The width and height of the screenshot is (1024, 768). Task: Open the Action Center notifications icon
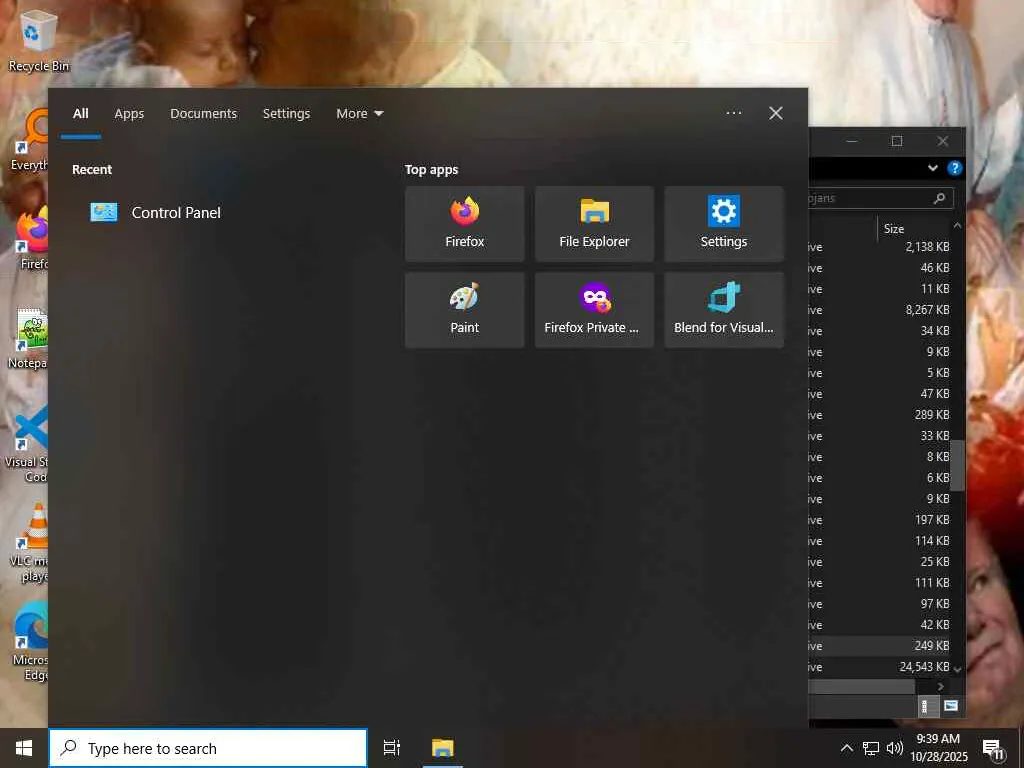tap(993, 749)
